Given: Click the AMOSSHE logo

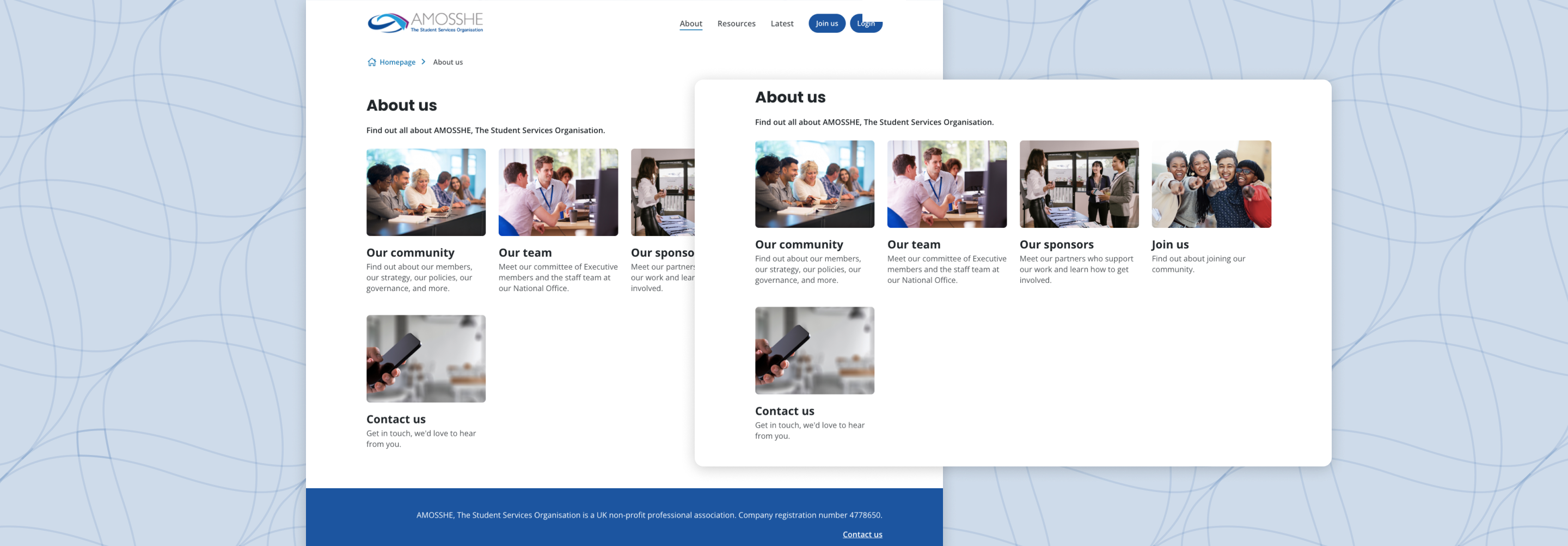Looking at the screenshot, I should [424, 22].
